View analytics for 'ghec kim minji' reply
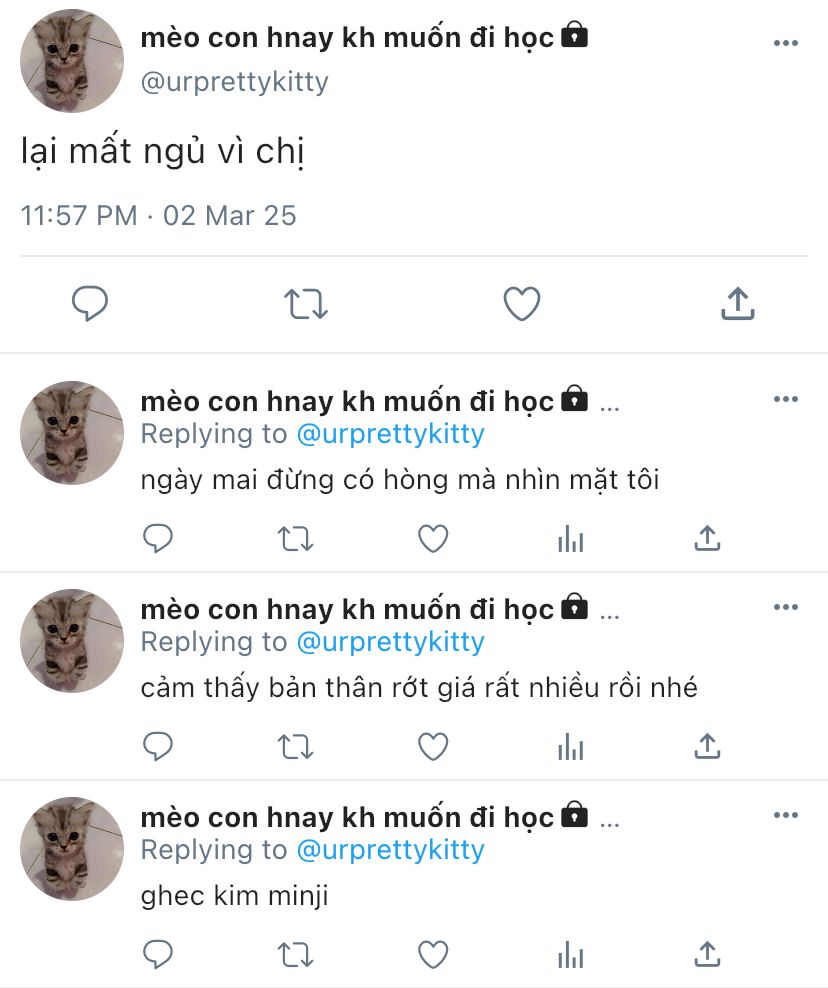The image size is (828, 988). 571,955
